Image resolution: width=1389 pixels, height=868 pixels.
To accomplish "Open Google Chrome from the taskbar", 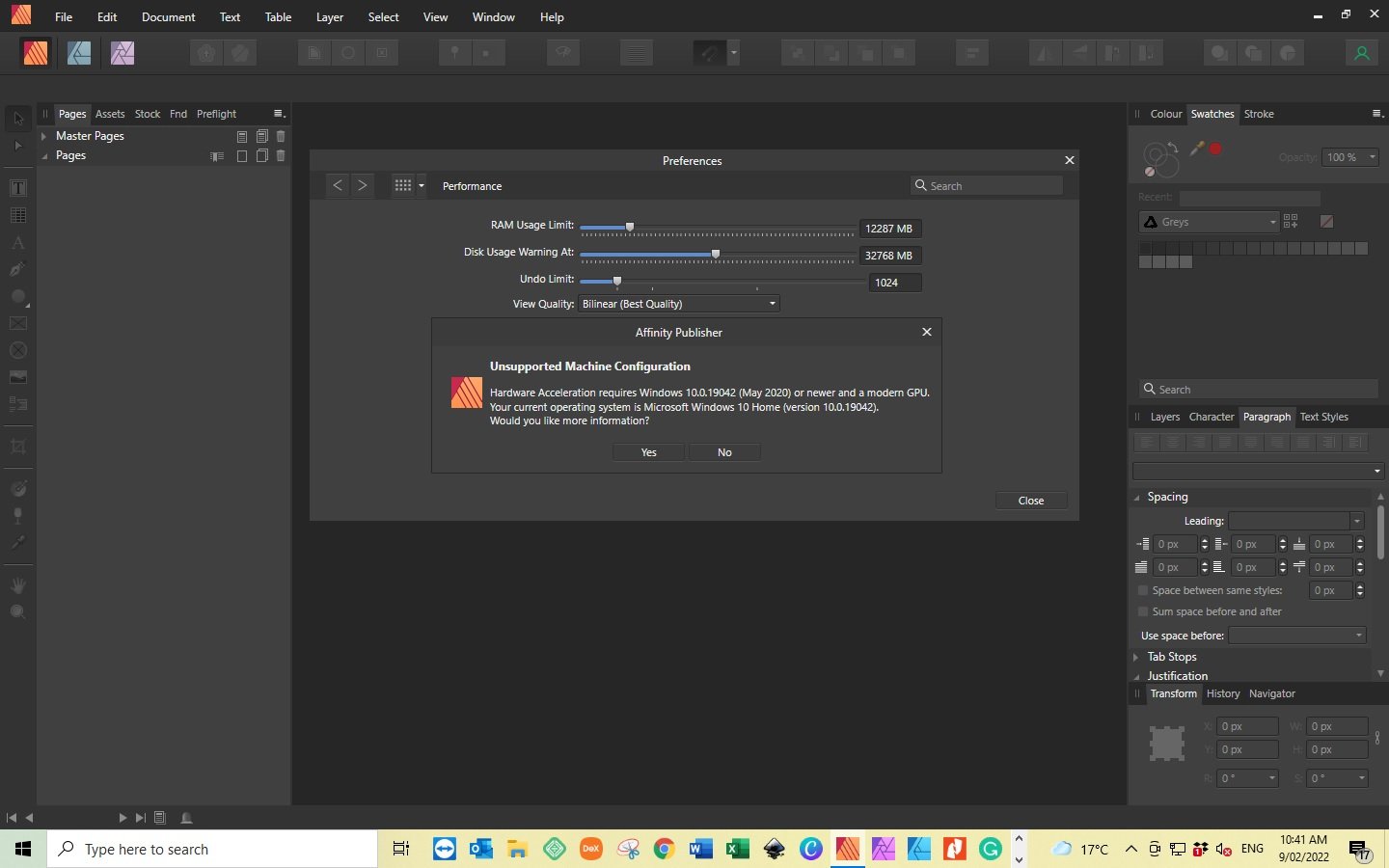I will [664, 849].
